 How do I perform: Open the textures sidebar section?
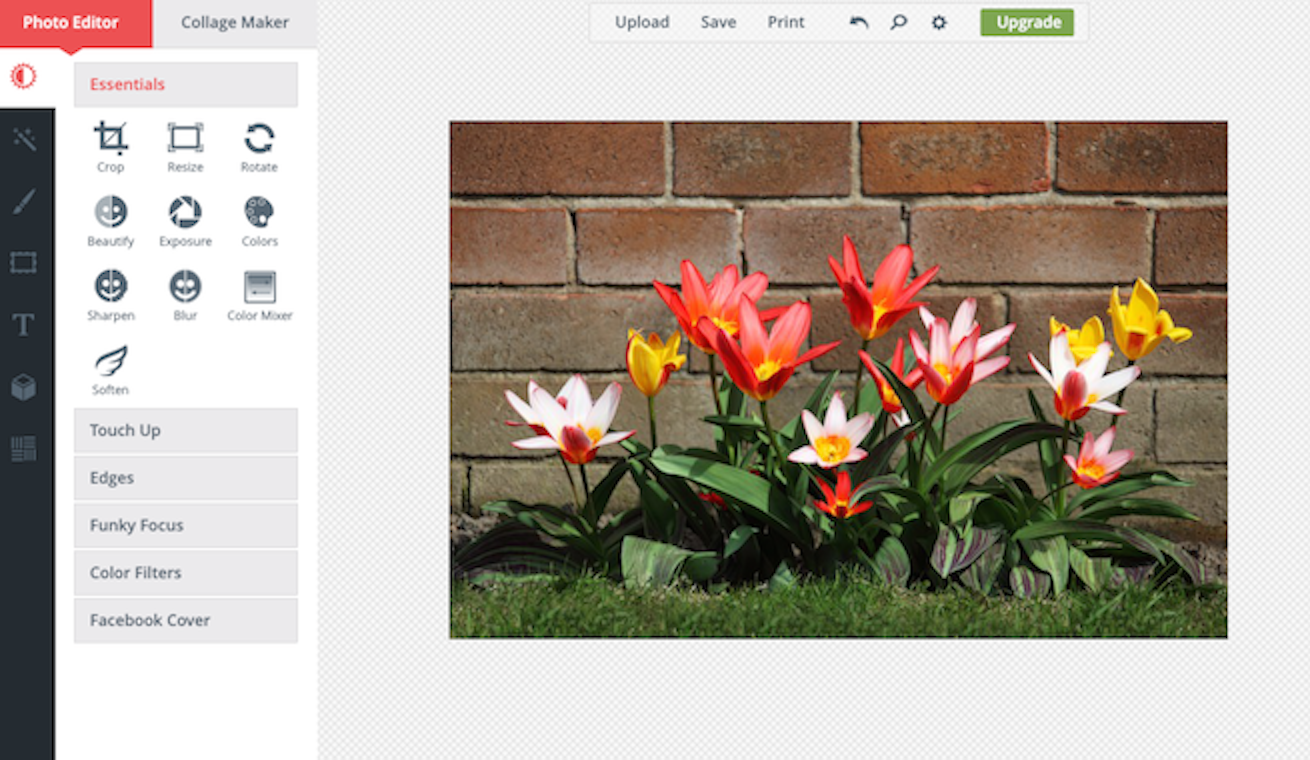point(23,449)
